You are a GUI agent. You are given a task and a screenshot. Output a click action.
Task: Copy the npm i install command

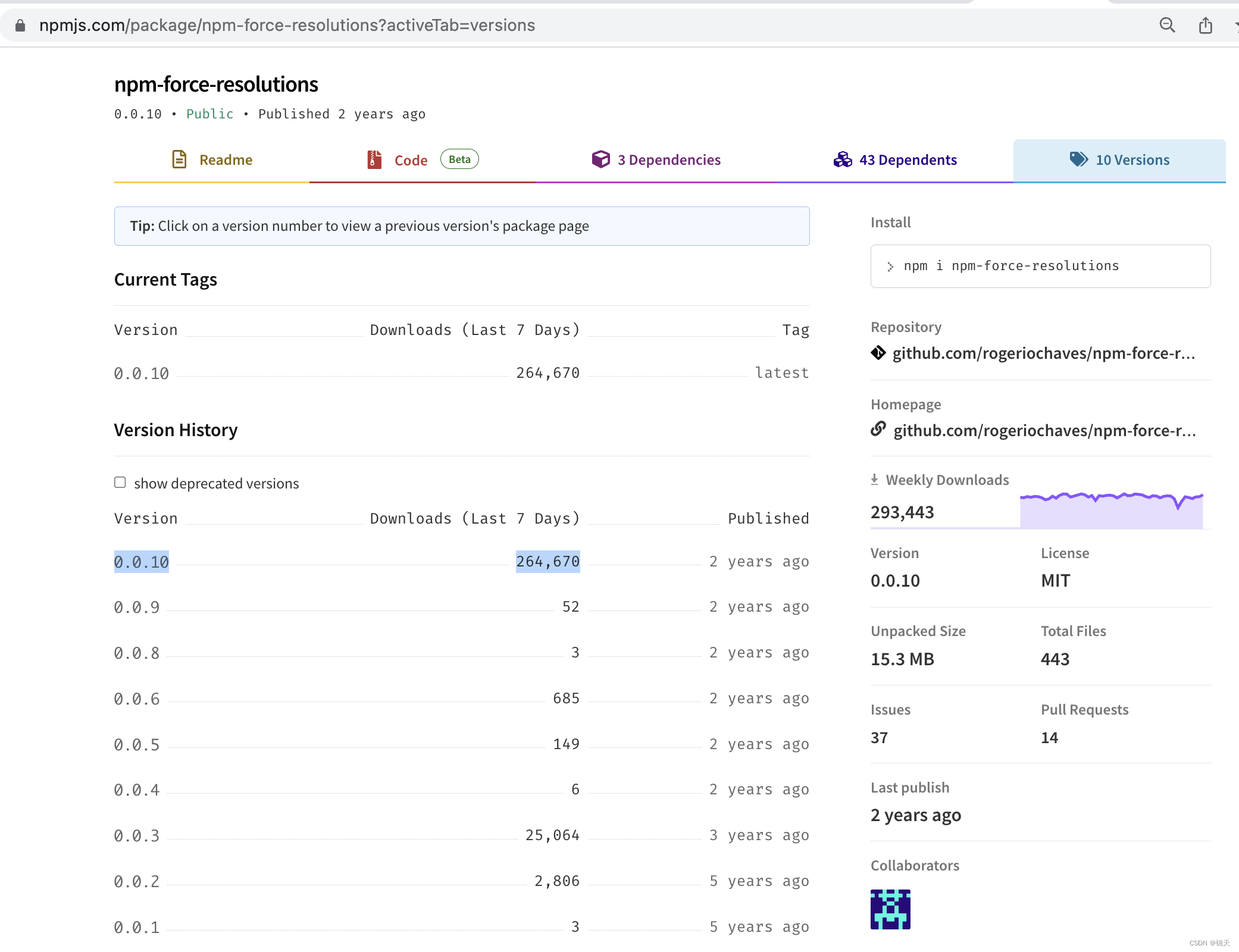click(1040, 266)
